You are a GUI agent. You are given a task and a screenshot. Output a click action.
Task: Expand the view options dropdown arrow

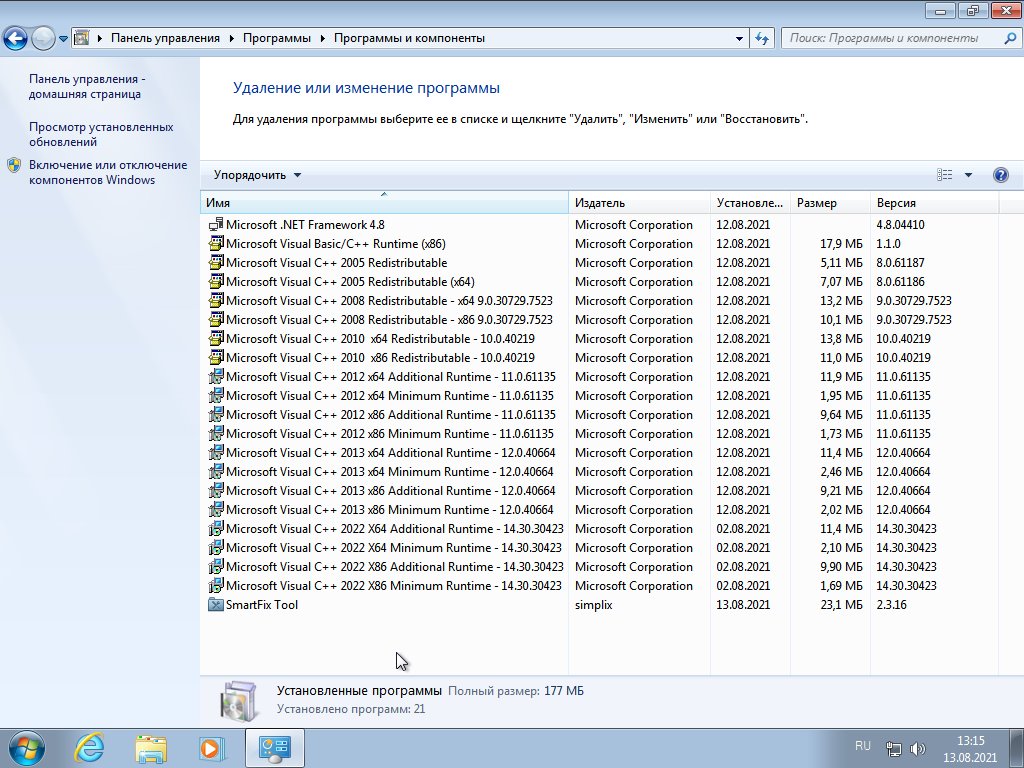(968, 175)
